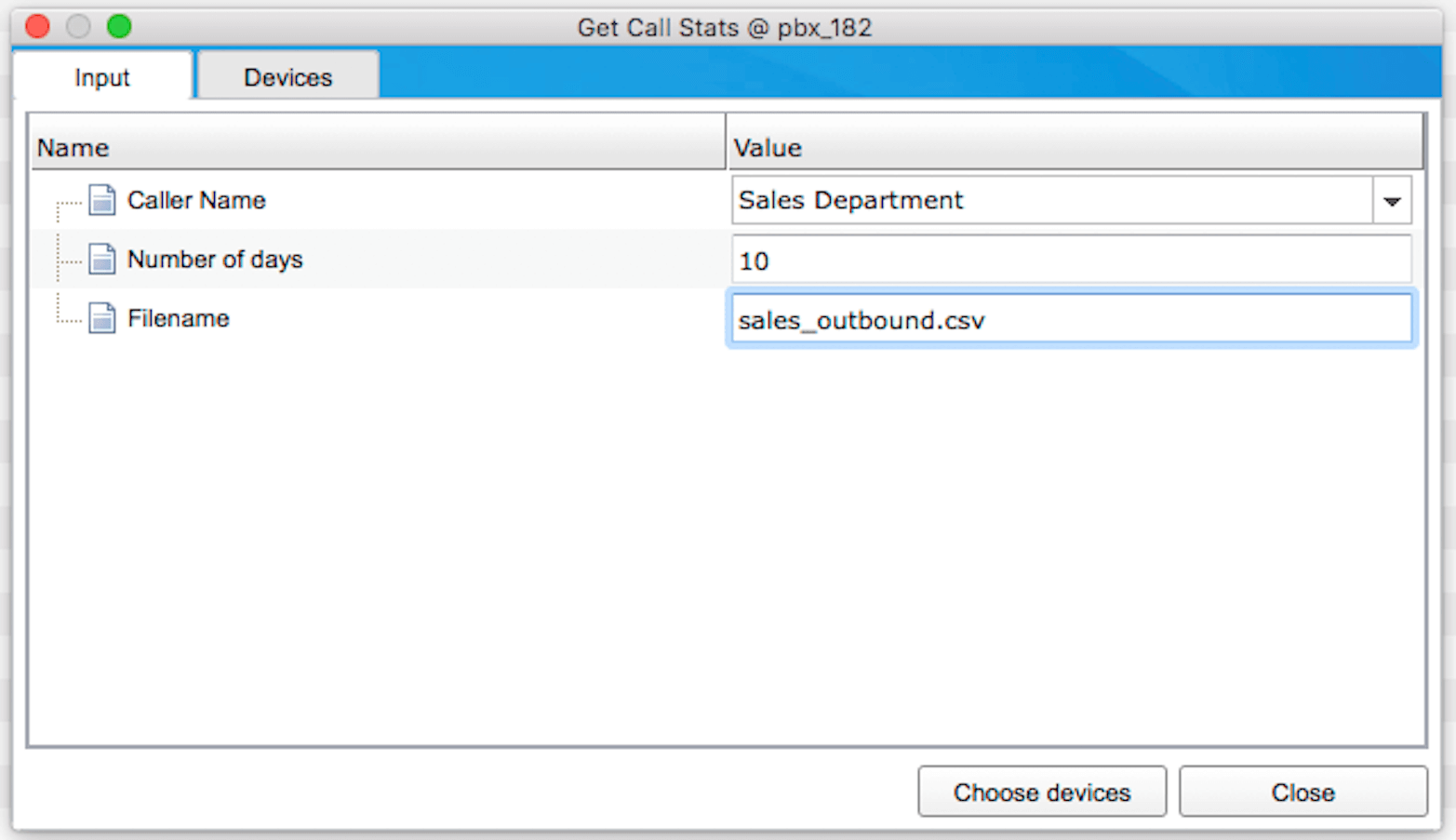This screenshot has width=1456, height=840.
Task: Click the Choose devices button
Action: click(1042, 792)
